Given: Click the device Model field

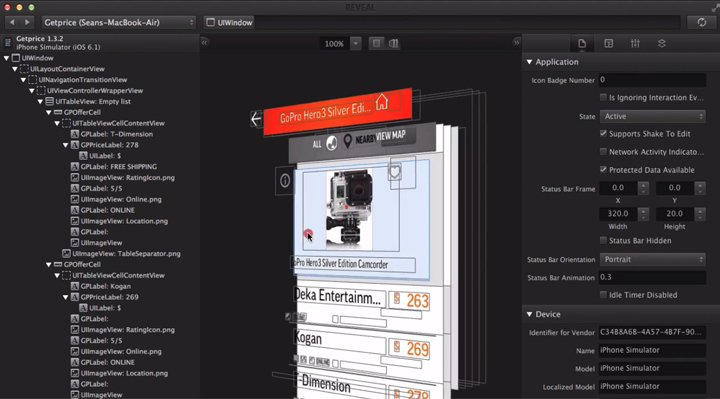Looking at the screenshot, I should (652, 368).
